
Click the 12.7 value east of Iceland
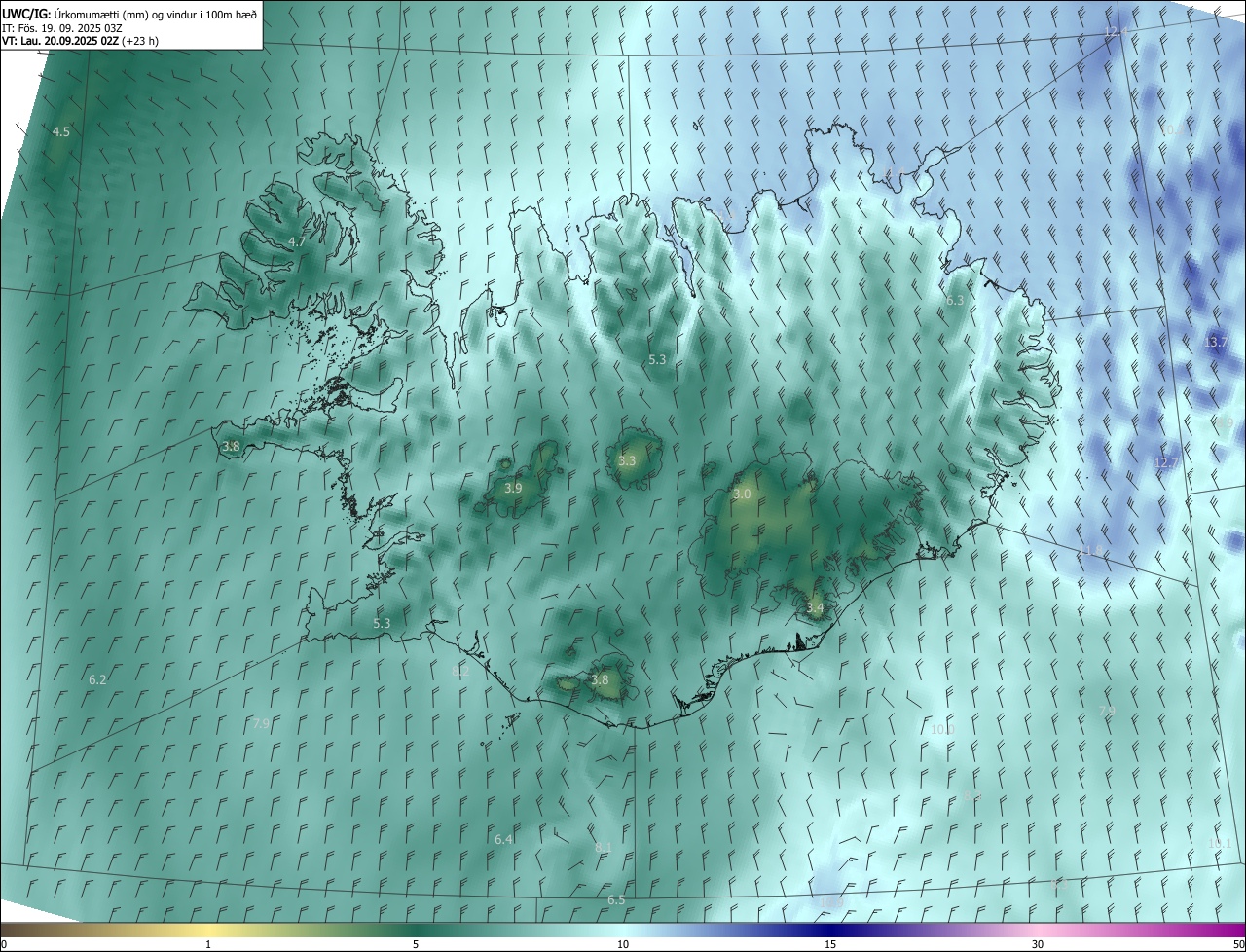pyautogui.click(x=1165, y=462)
